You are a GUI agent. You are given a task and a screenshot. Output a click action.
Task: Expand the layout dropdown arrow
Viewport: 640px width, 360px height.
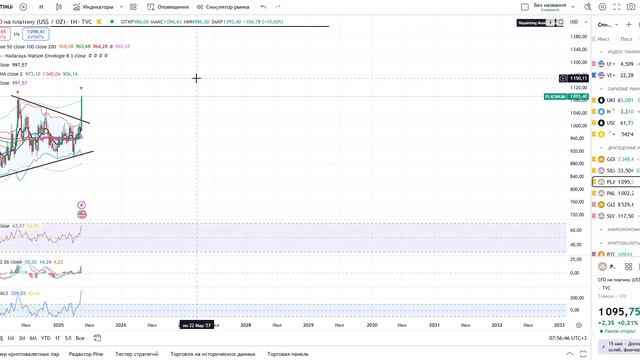tap(573, 7)
